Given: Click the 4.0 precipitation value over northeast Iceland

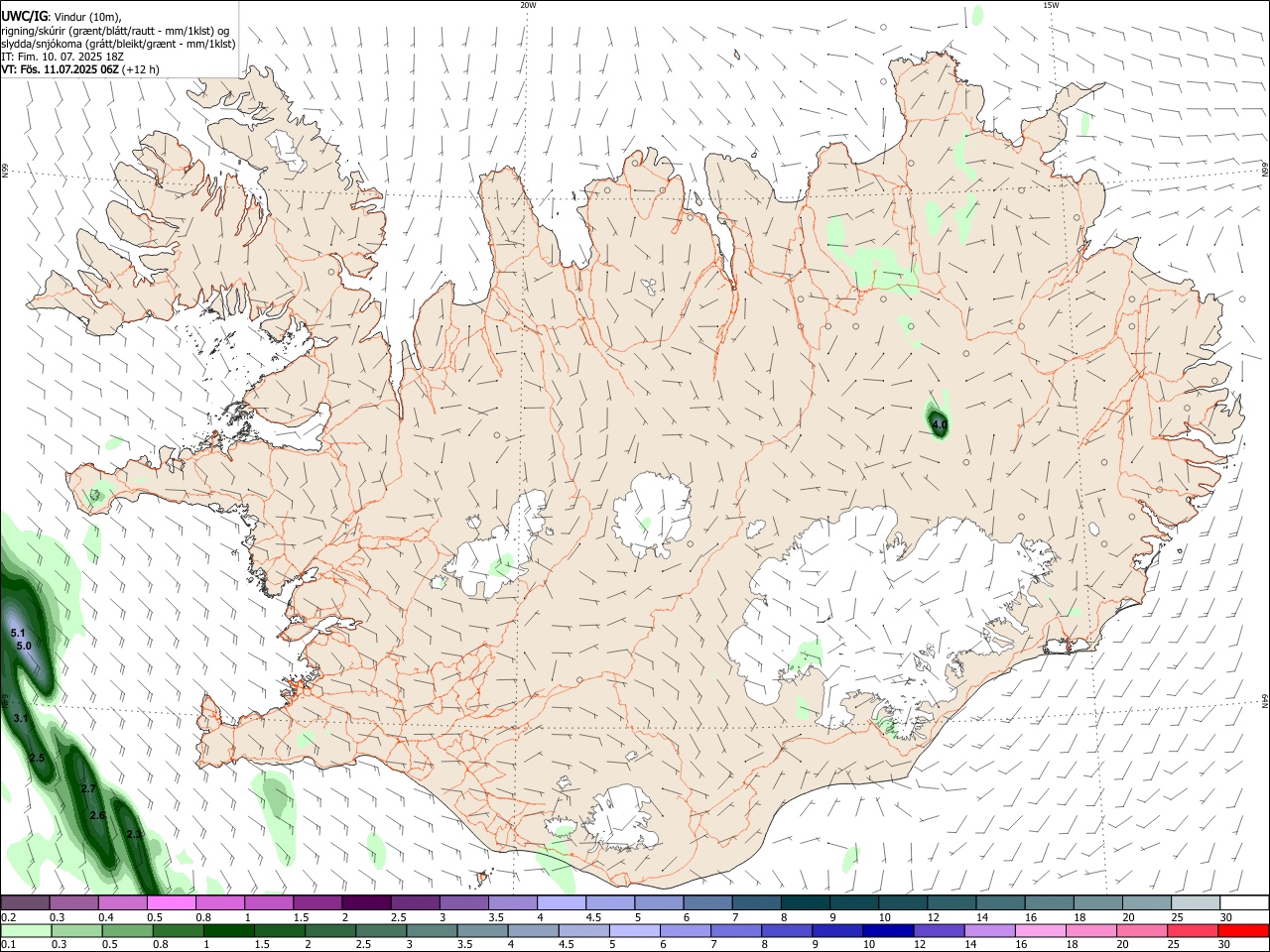Looking at the screenshot, I should [x=940, y=424].
